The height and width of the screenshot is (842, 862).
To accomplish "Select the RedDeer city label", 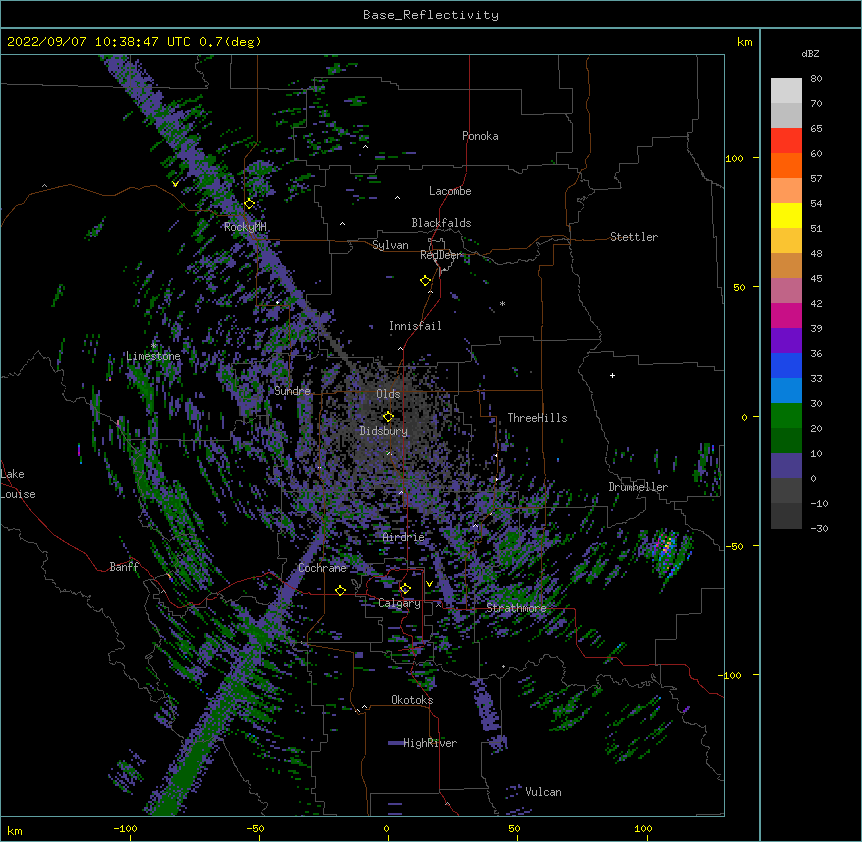I will (440, 255).
